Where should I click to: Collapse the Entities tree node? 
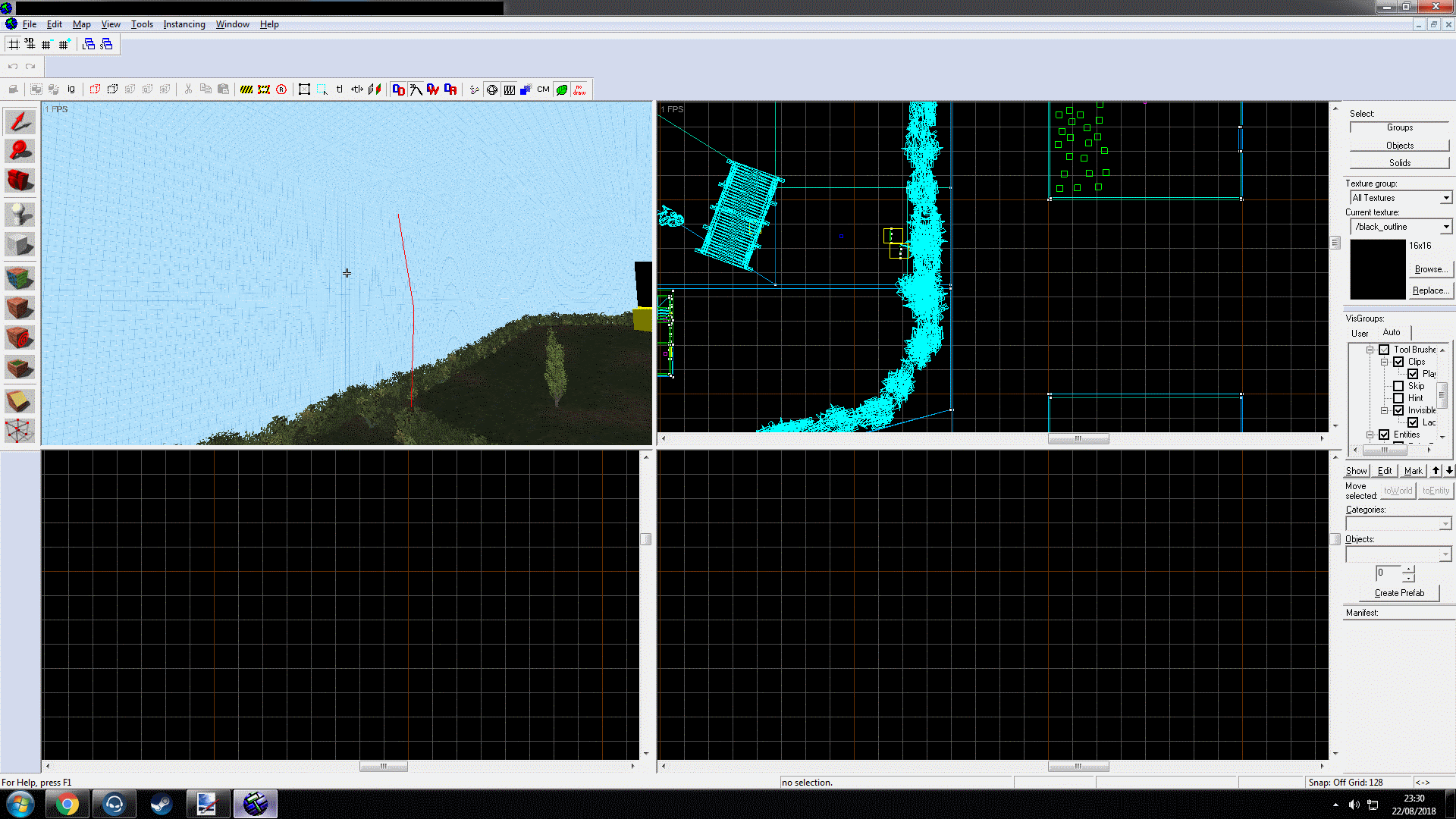1370,435
